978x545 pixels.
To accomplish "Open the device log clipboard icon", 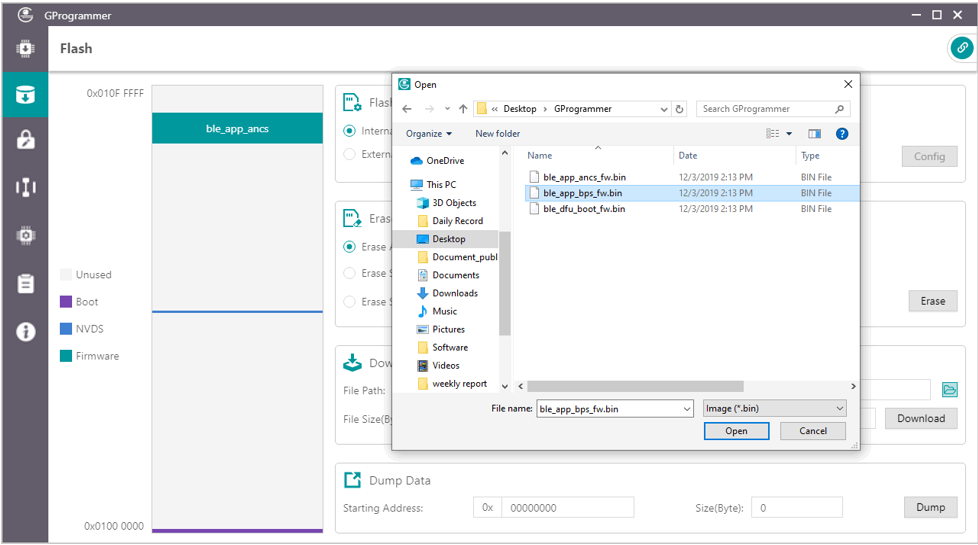I will coord(25,283).
